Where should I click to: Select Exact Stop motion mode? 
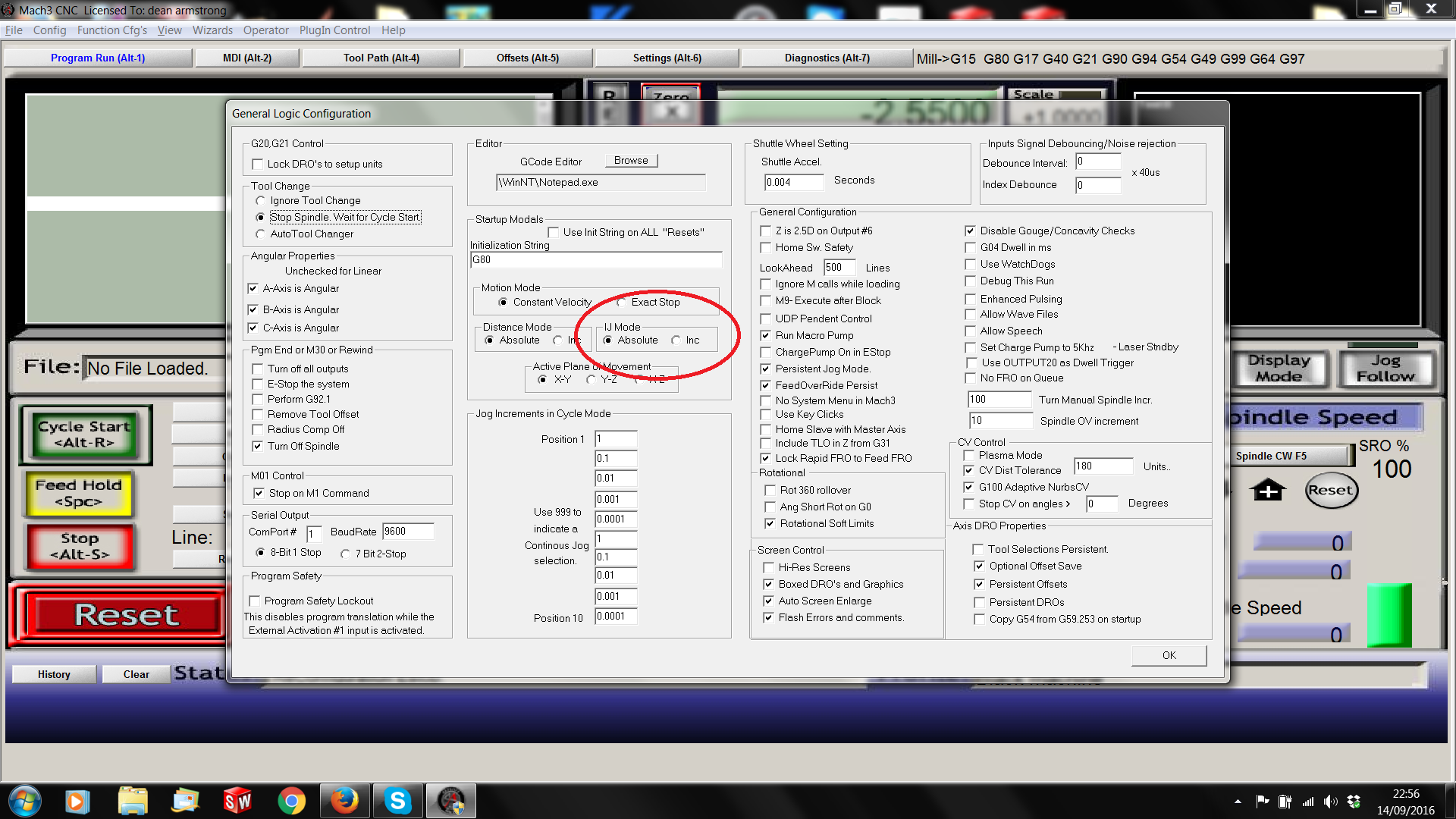(x=622, y=303)
